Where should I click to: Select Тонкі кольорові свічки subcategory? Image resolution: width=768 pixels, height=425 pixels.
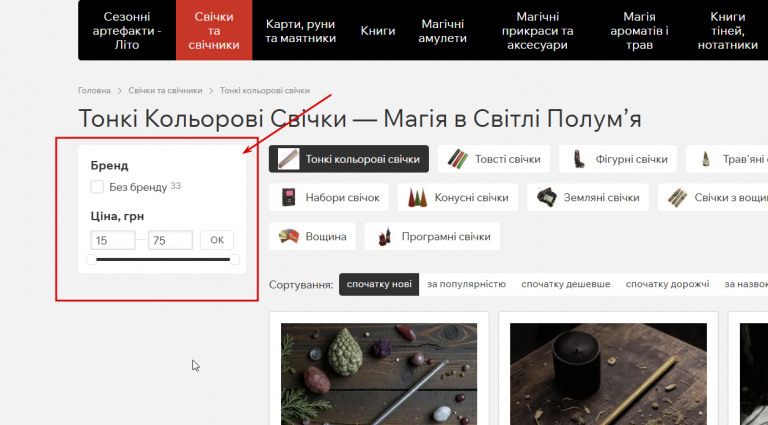click(349, 159)
